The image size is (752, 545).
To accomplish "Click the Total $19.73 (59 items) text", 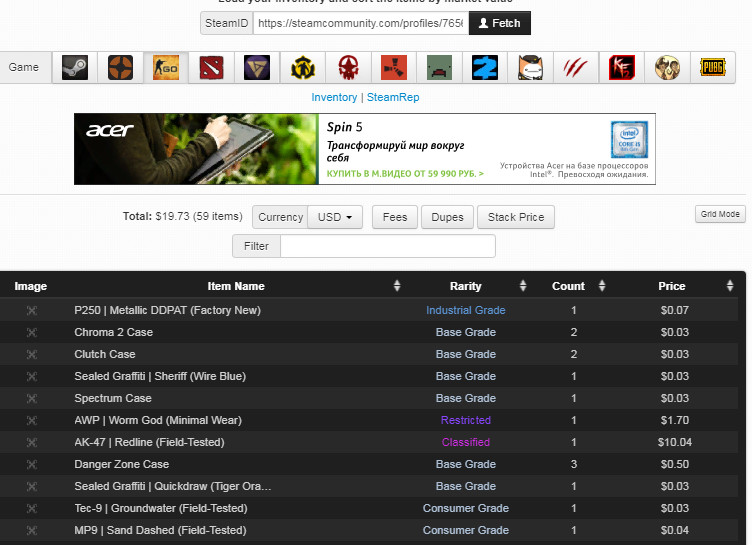I will click(183, 216).
